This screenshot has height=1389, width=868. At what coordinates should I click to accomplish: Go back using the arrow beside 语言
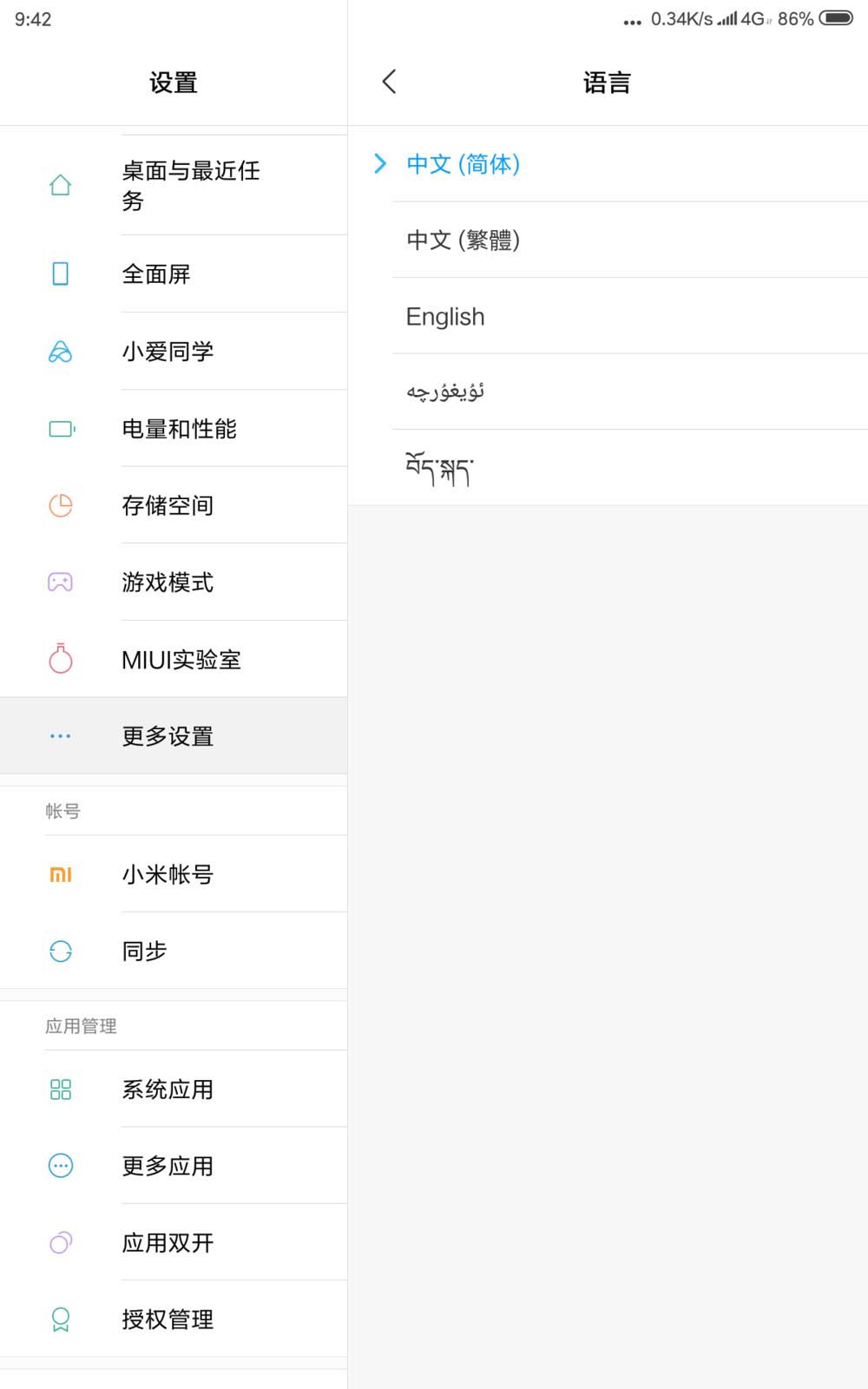tap(389, 82)
